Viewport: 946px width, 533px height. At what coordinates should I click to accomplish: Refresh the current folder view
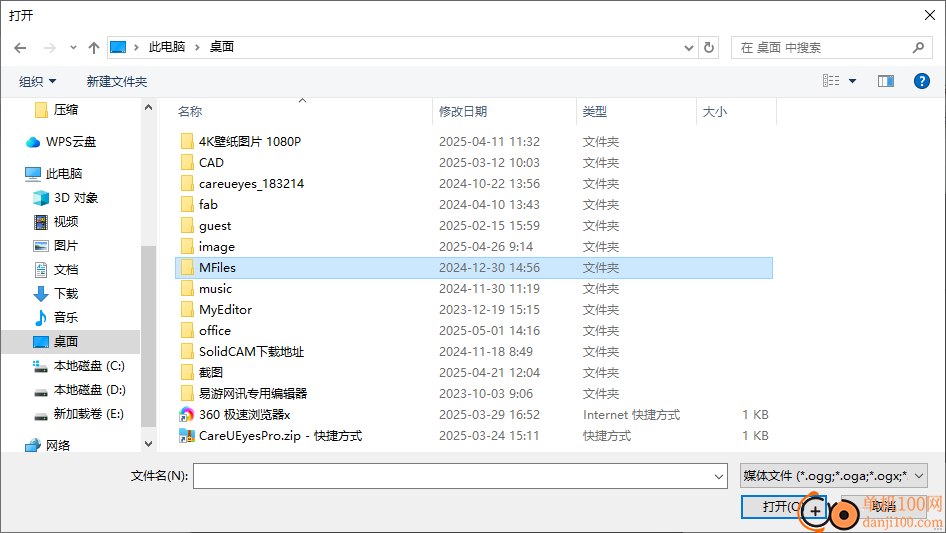click(709, 47)
